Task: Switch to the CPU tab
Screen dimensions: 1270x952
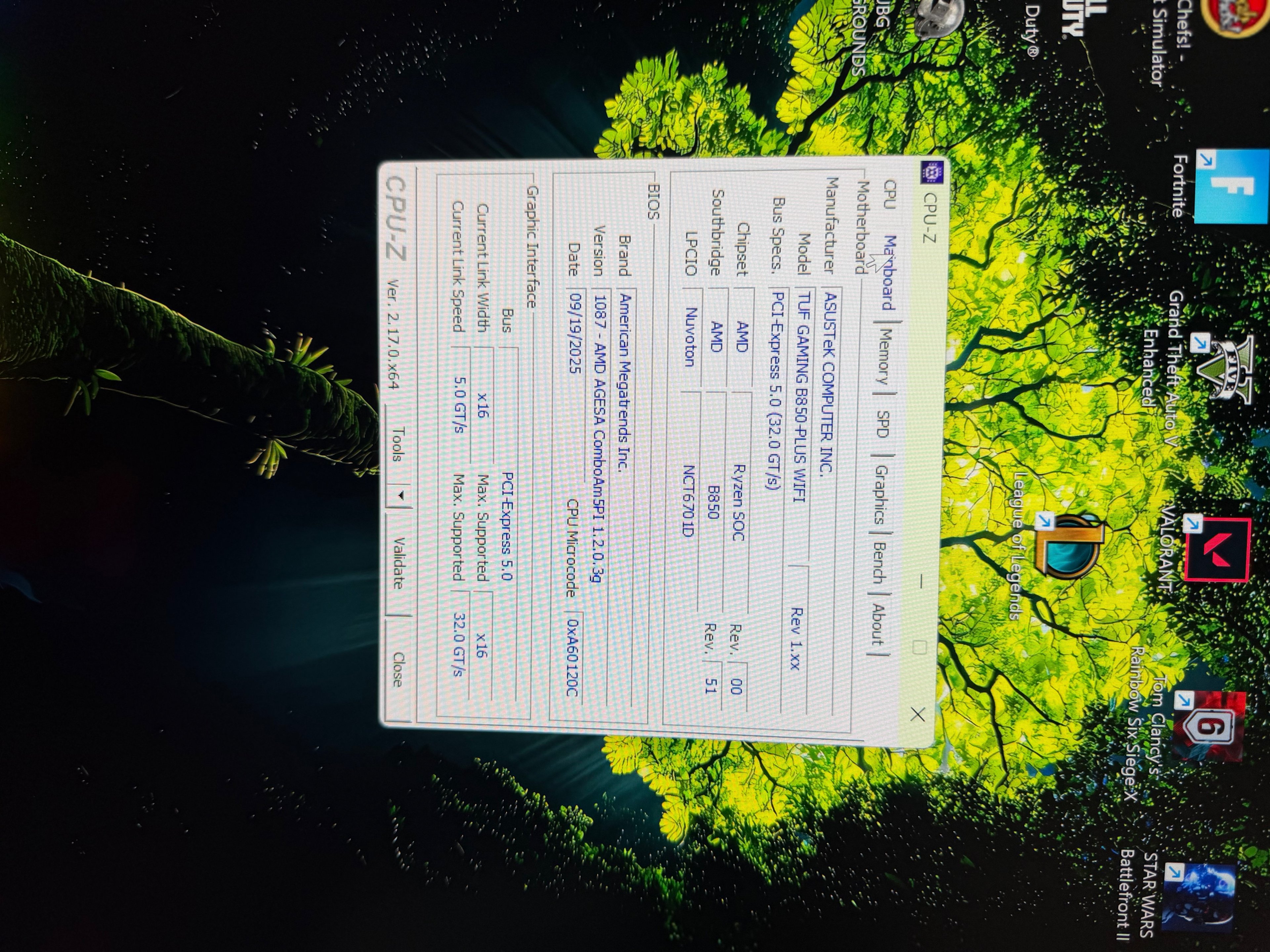Action: pos(890,194)
